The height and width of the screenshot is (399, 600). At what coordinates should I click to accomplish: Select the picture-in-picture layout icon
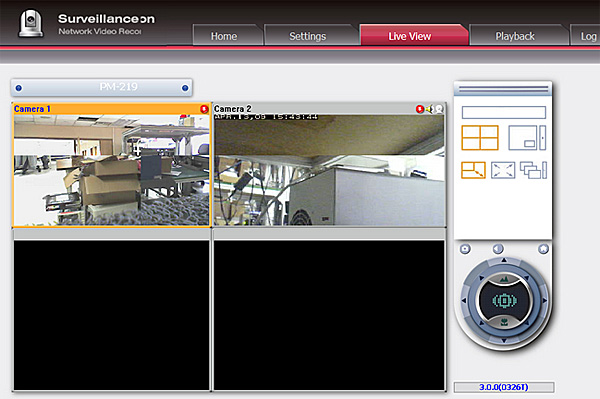[527, 138]
